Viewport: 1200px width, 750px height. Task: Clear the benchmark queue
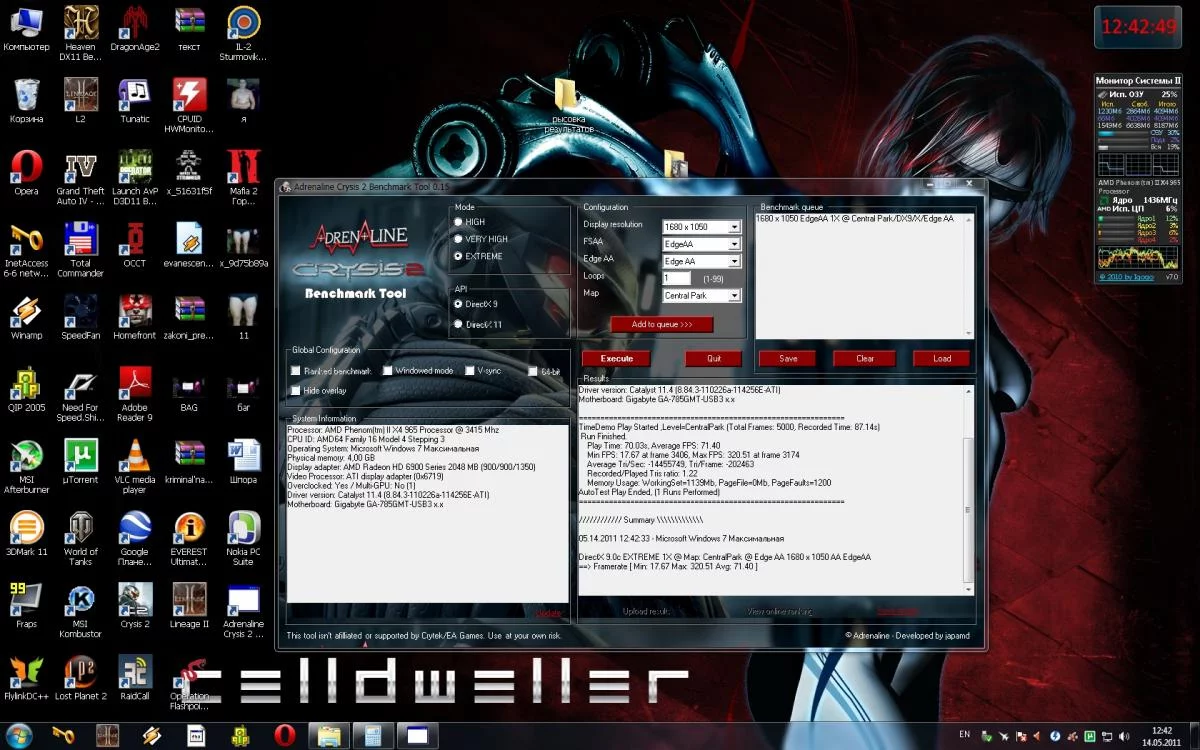865,358
